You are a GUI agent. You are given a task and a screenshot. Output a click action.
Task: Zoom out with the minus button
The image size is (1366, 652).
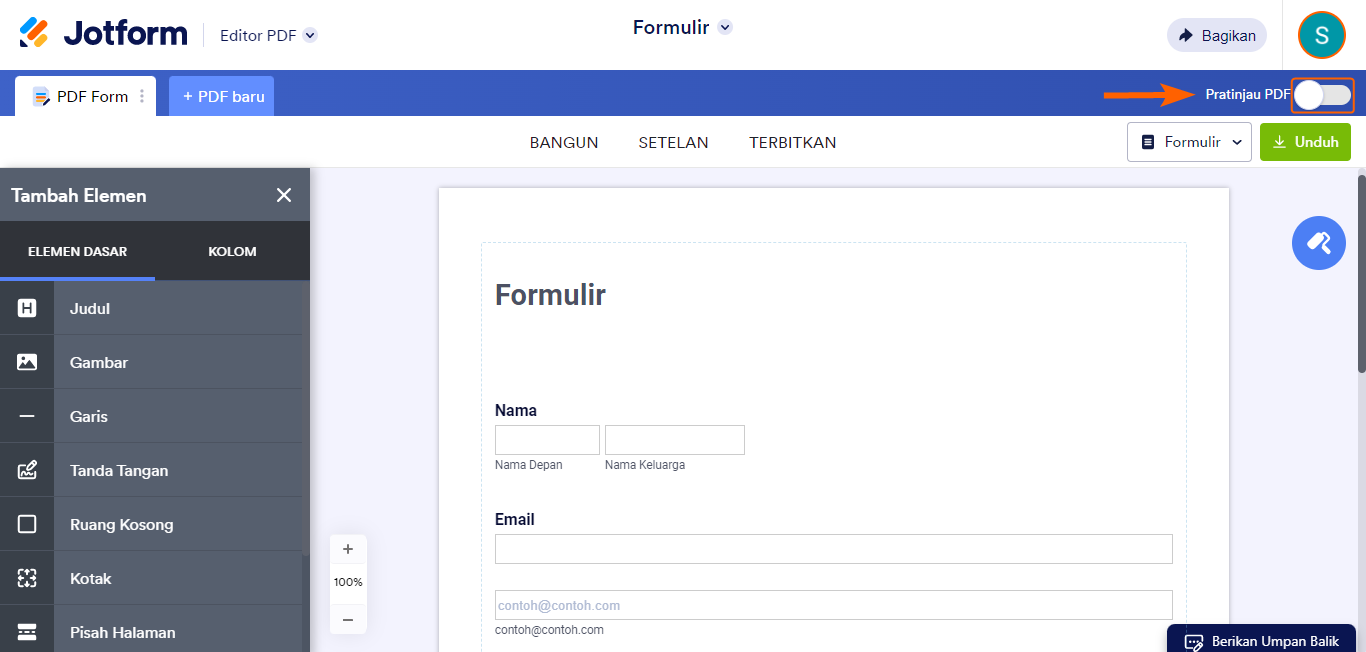coord(348,620)
